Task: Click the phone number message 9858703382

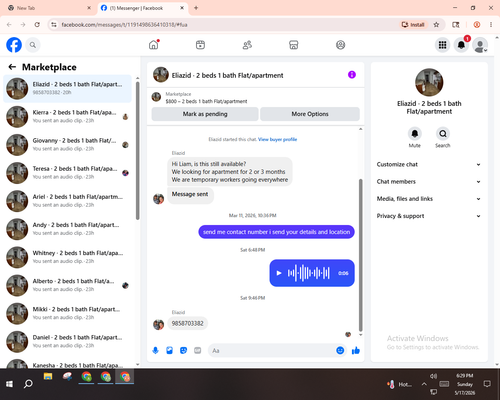Action: [187, 323]
